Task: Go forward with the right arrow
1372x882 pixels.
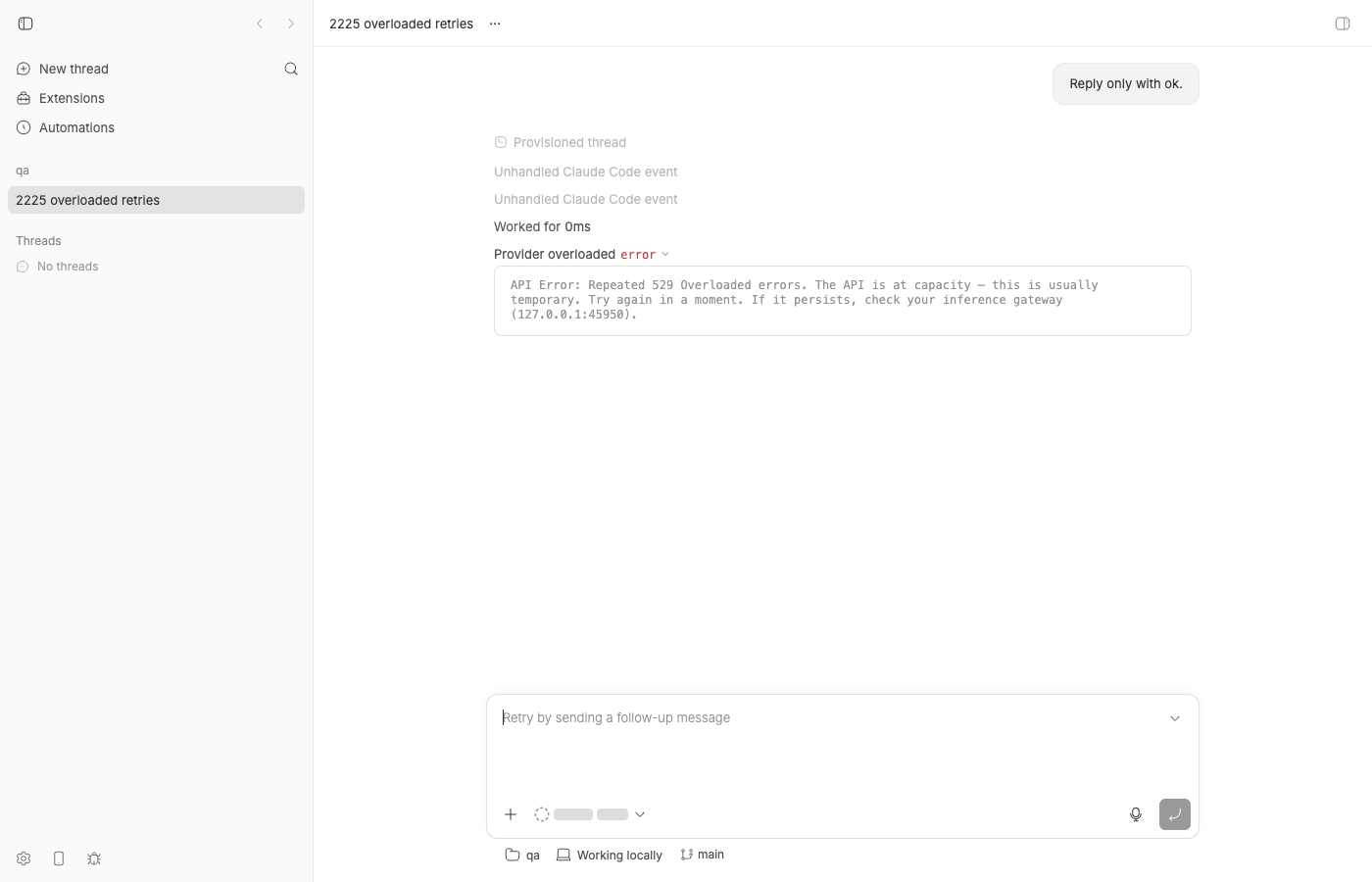Action: tap(291, 24)
